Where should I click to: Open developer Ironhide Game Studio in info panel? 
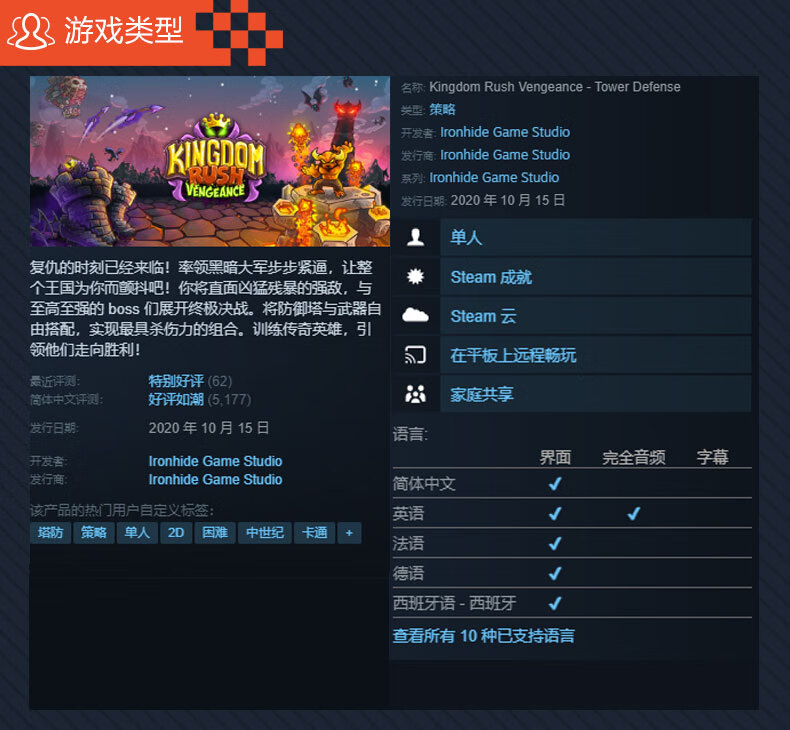505,132
